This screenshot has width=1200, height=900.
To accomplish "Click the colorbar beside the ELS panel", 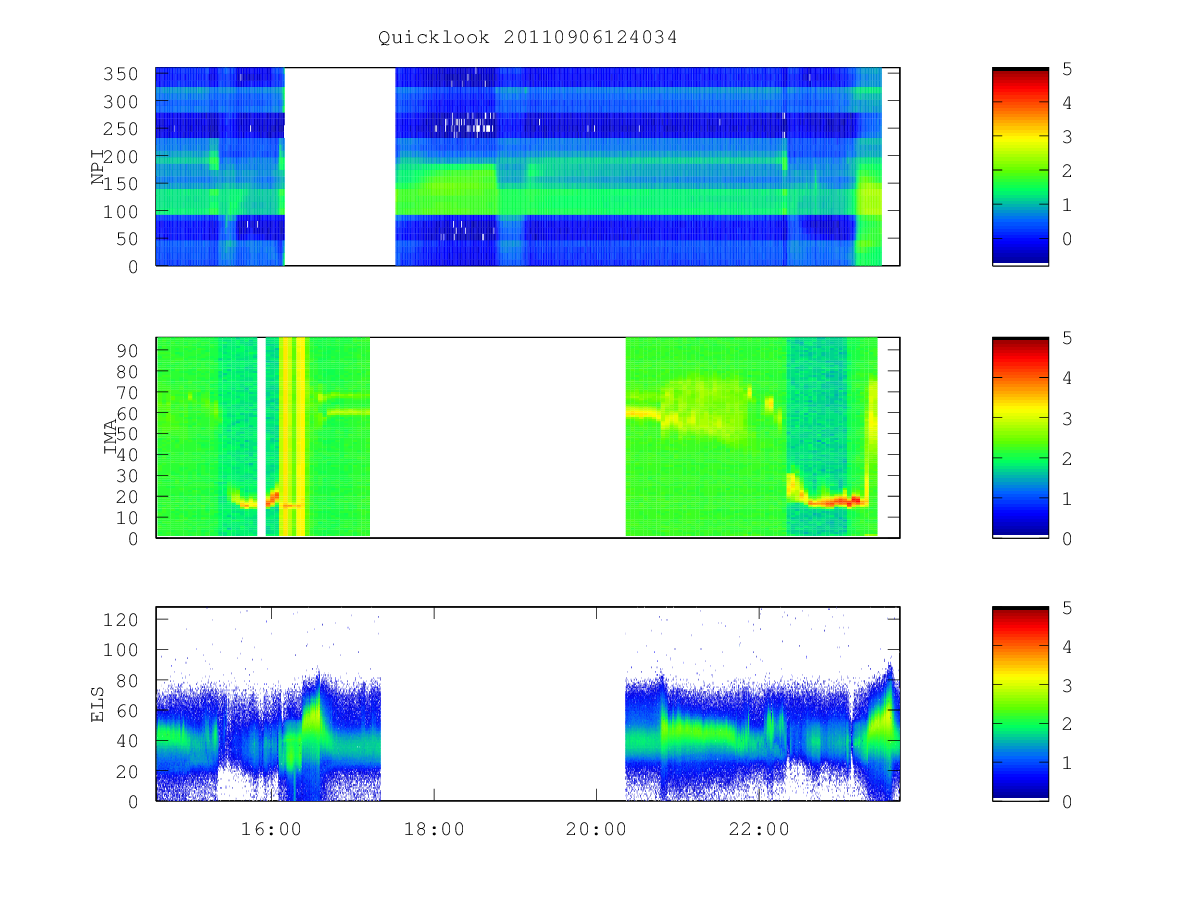I will [x=1020, y=704].
